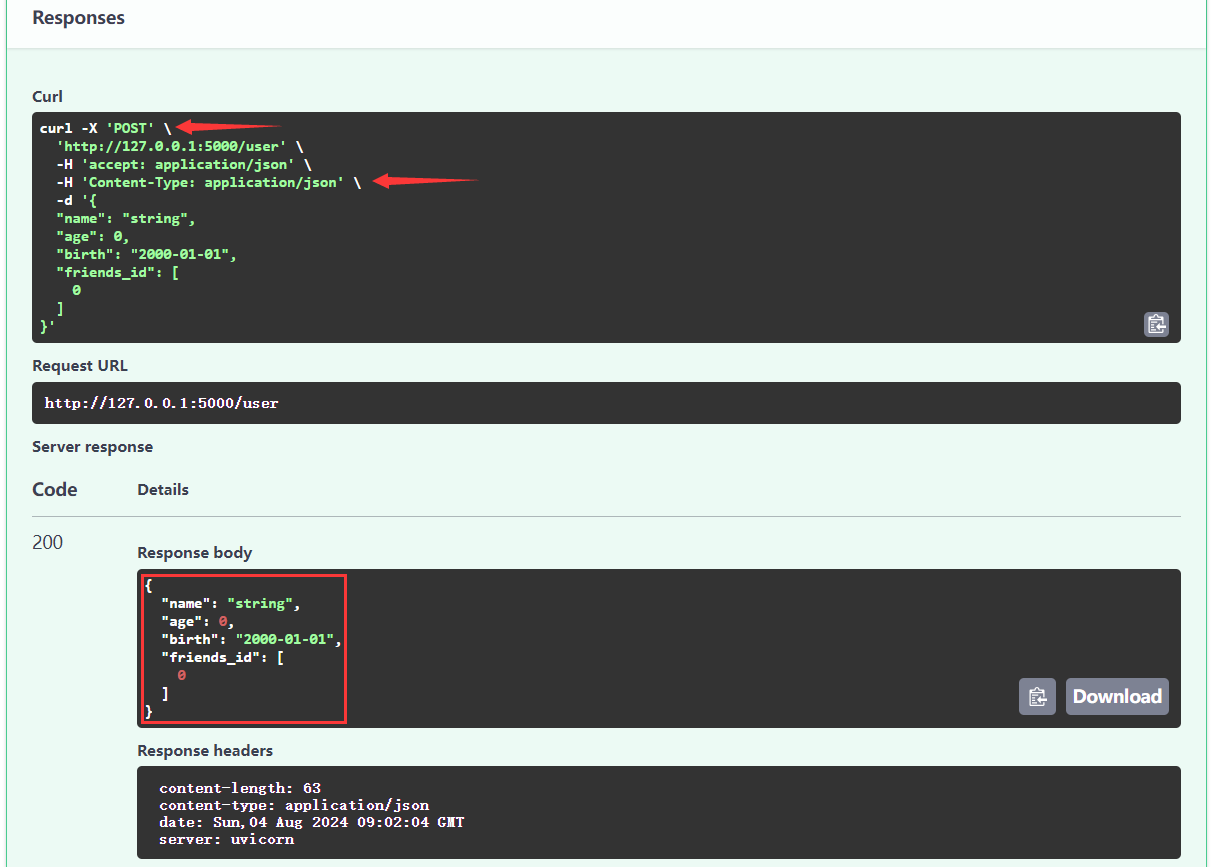The width and height of the screenshot is (1211, 867).
Task: Click the "age" value in response body
Action: pyautogui.click(x=225, y=621)
